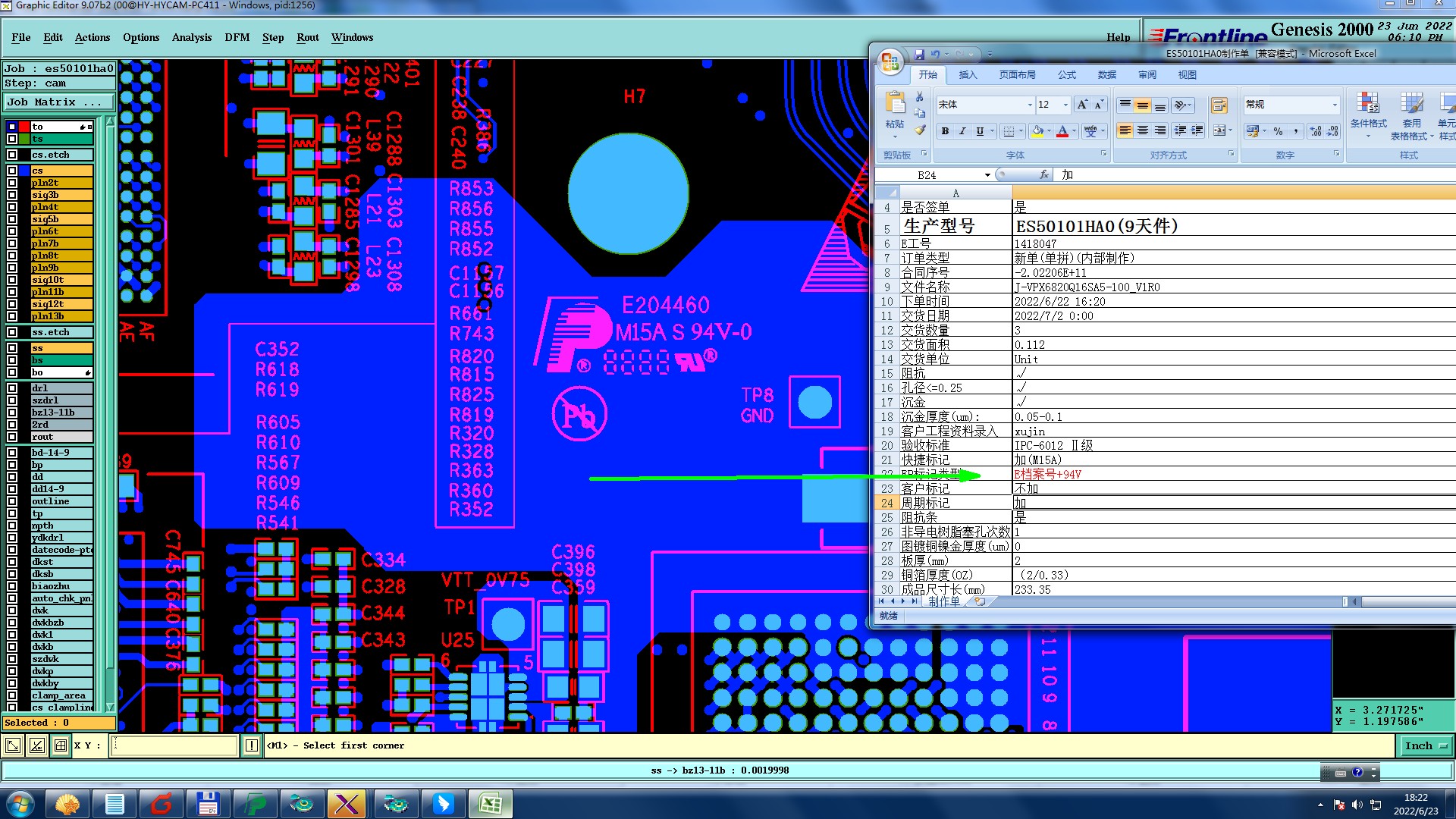
Task: Click the Increase Decimal icon
Action: pos(1316,131)
